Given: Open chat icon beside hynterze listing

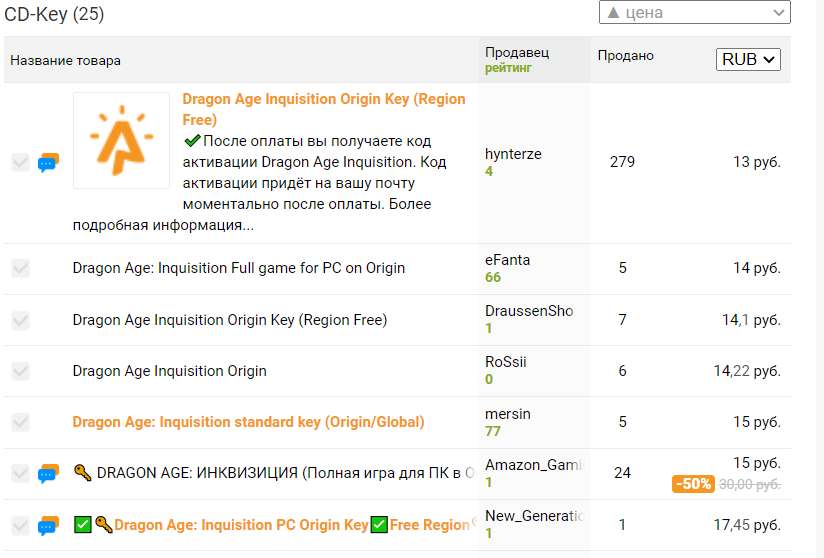Looking at the screenshot, I should point(48,162).
